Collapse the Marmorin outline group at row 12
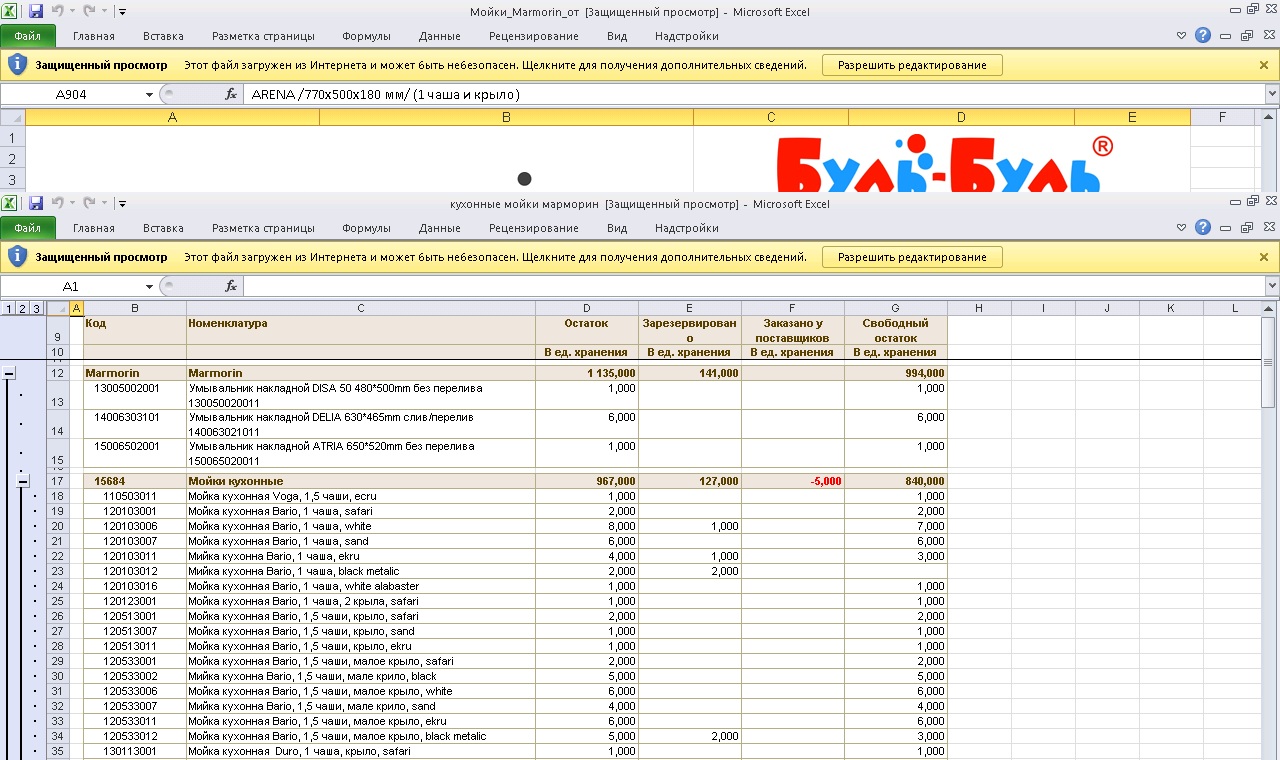This screenshot has height=760, width=1280. [x=10, y=373]
